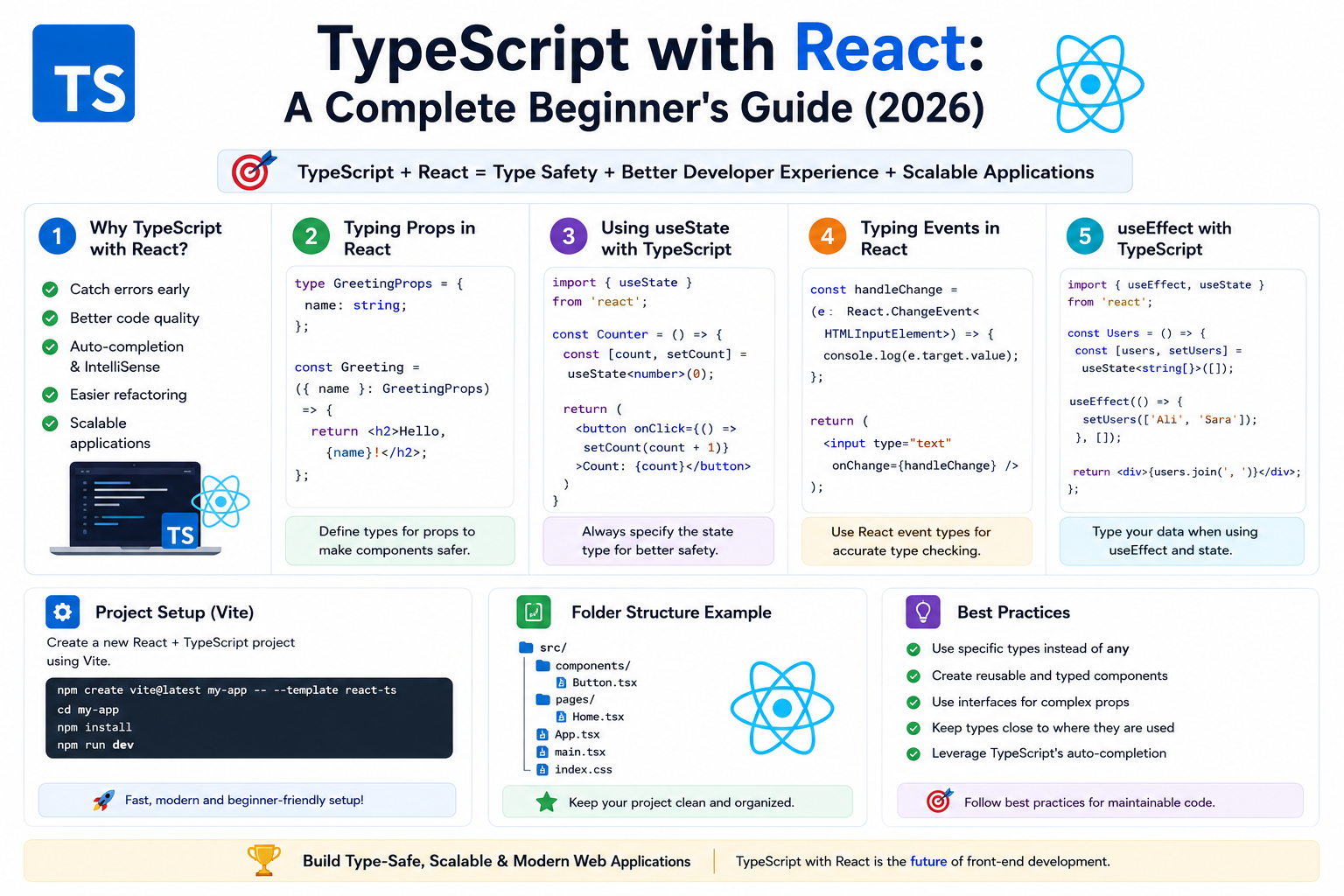Select App.tsx in the folder tree
Viewport: 1344px width, 896px height.
(577, 735)
